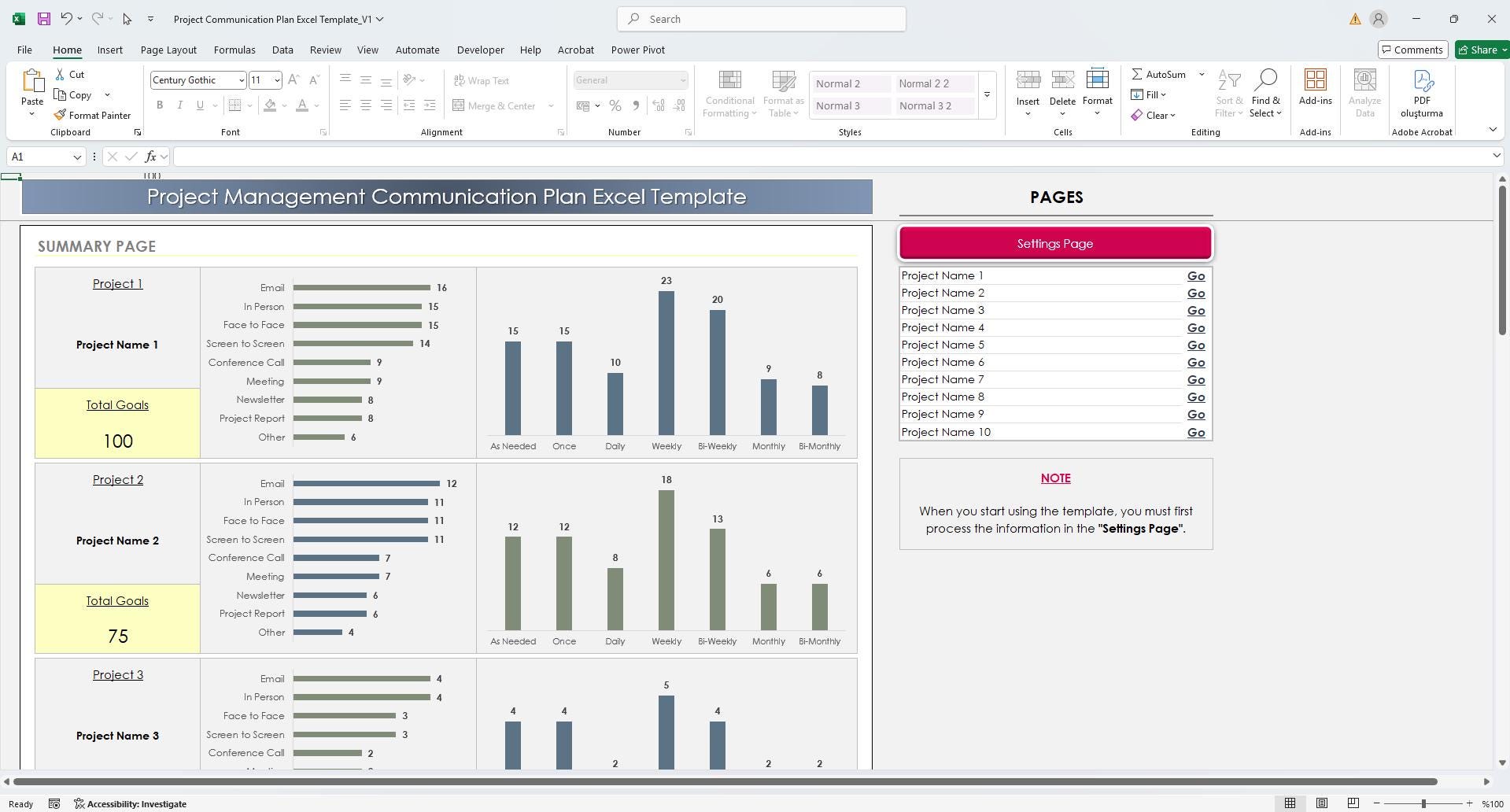The width and height of the screenshot is (1510, 812).
Task: Open the Formulas tab
Action: click(x=234, y=50)
